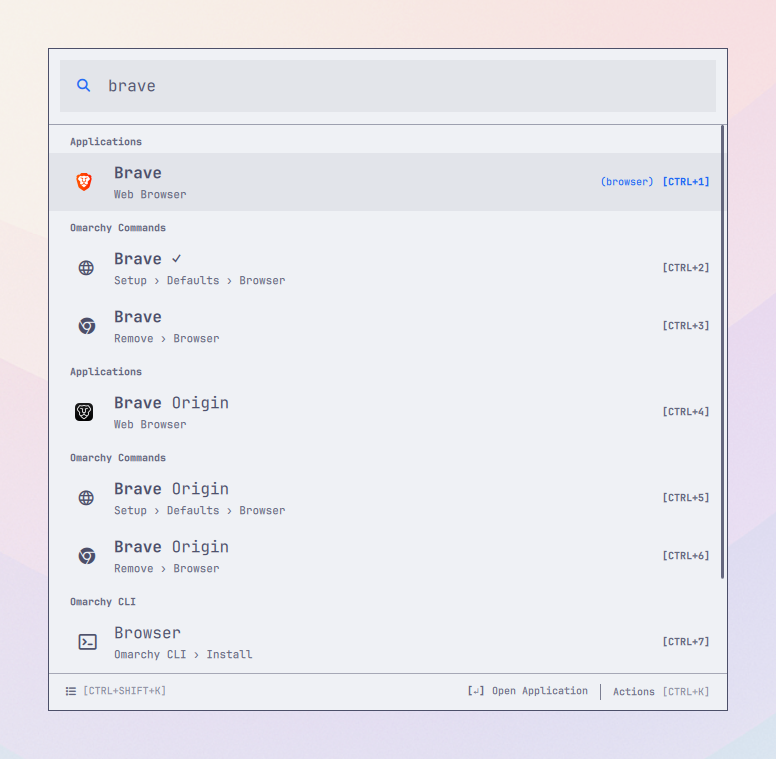Click the results list scrollbar
The width and height of the screenshot is (776, 759).
(x=723, y=352)
